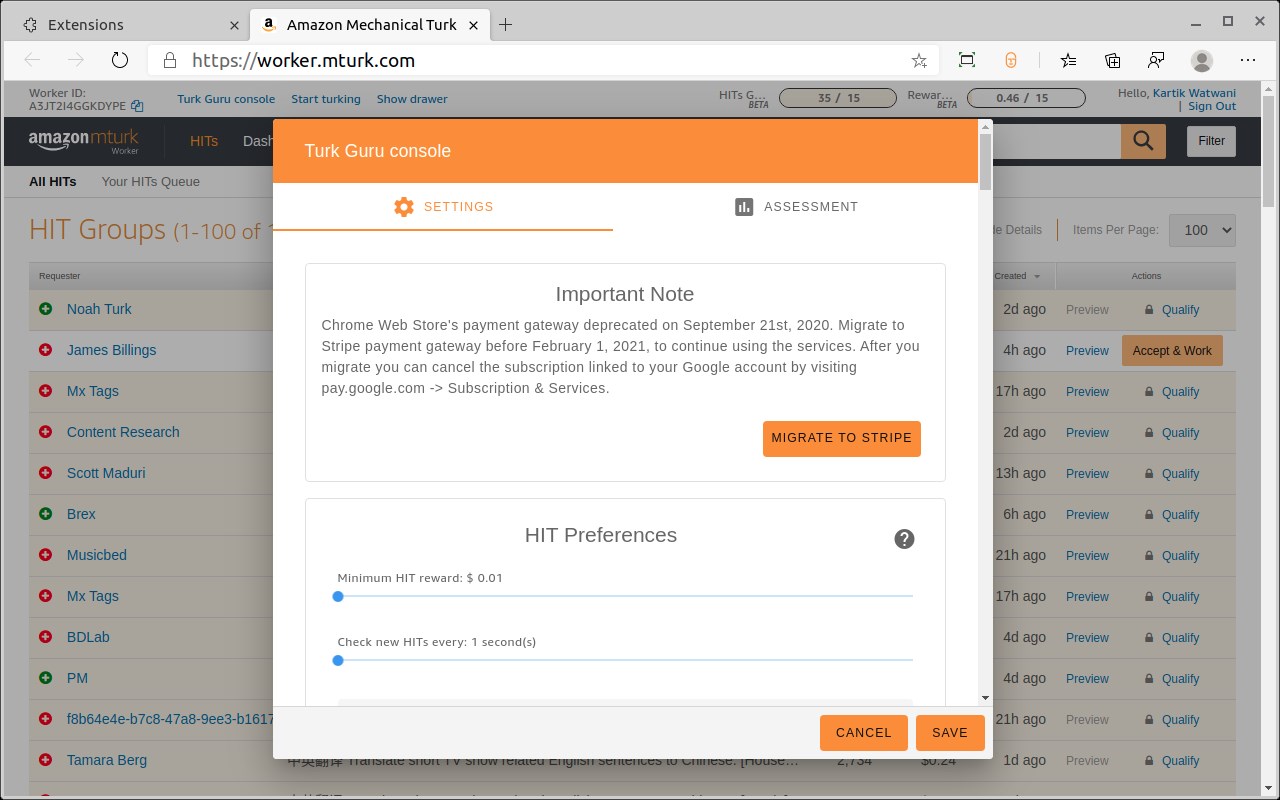The width and height of the screenshot is (1280, 800).
Task: Click page scrollbar up arrow
Action: coord(1270,89)
